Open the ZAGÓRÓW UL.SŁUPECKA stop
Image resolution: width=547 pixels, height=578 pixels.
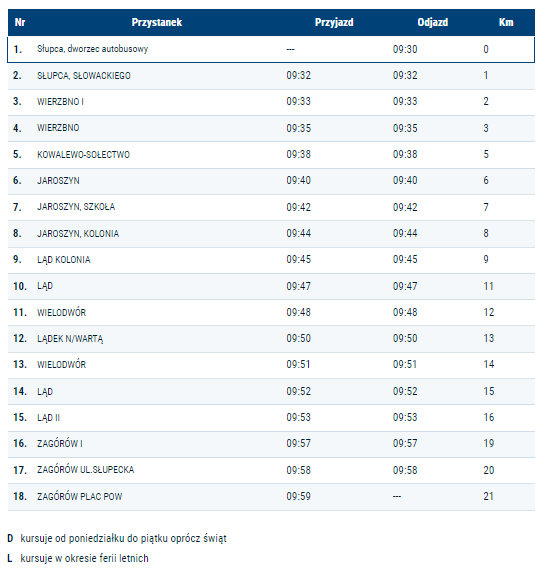pyautogui.click(x=86, y=470)
